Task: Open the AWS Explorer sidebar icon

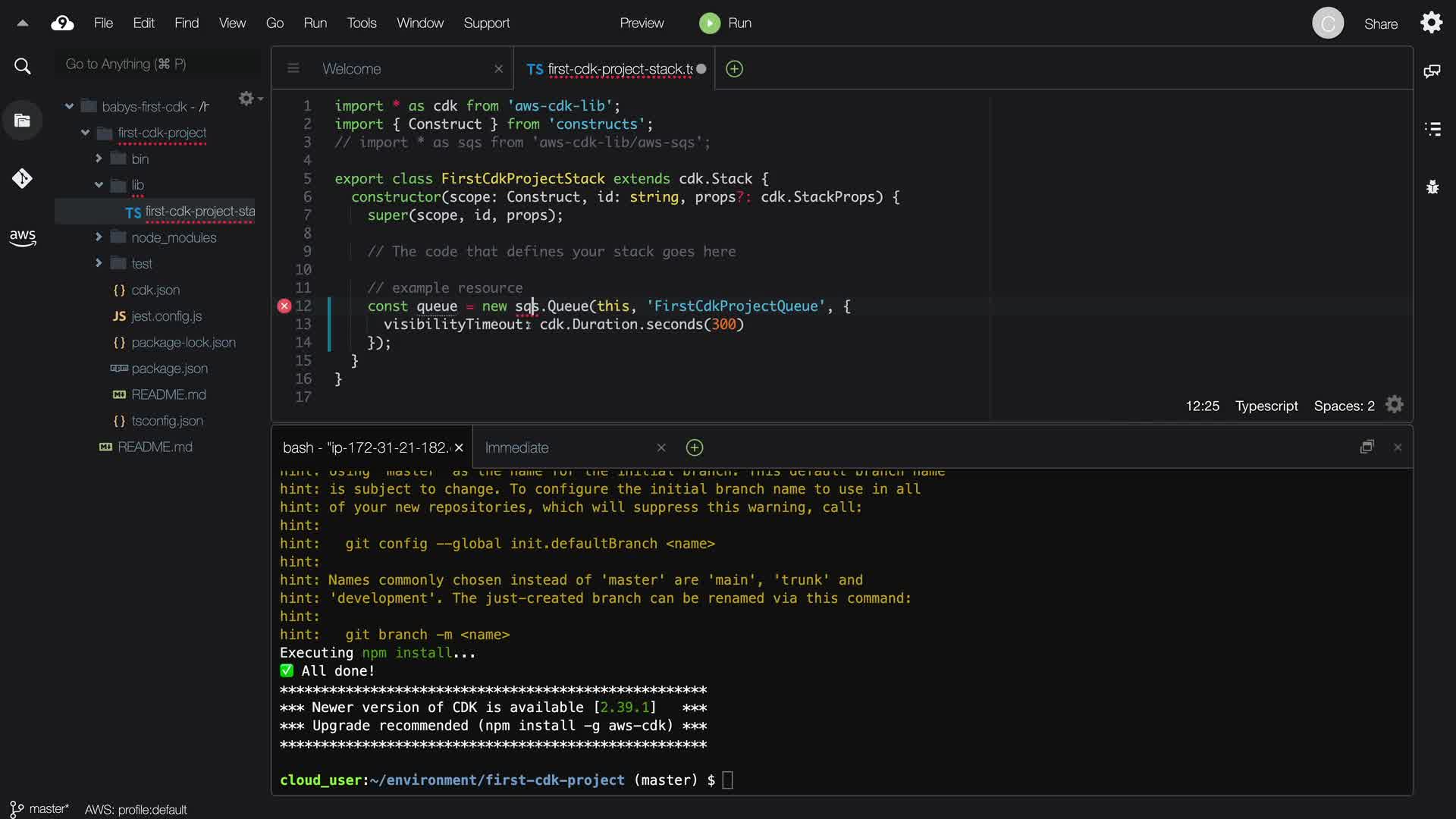Action: [23, 237]
